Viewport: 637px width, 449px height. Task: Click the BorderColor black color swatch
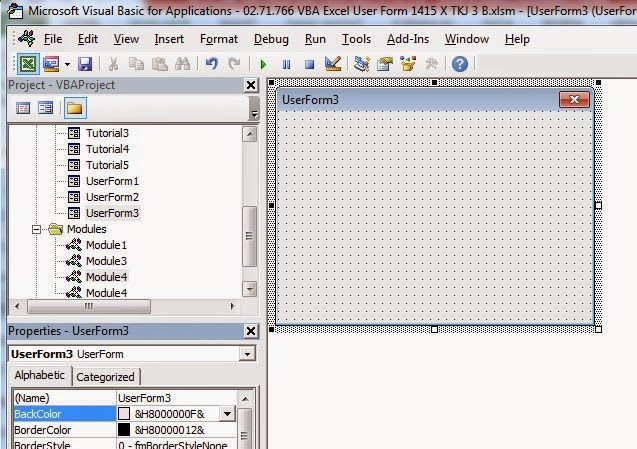click(124, 429)
